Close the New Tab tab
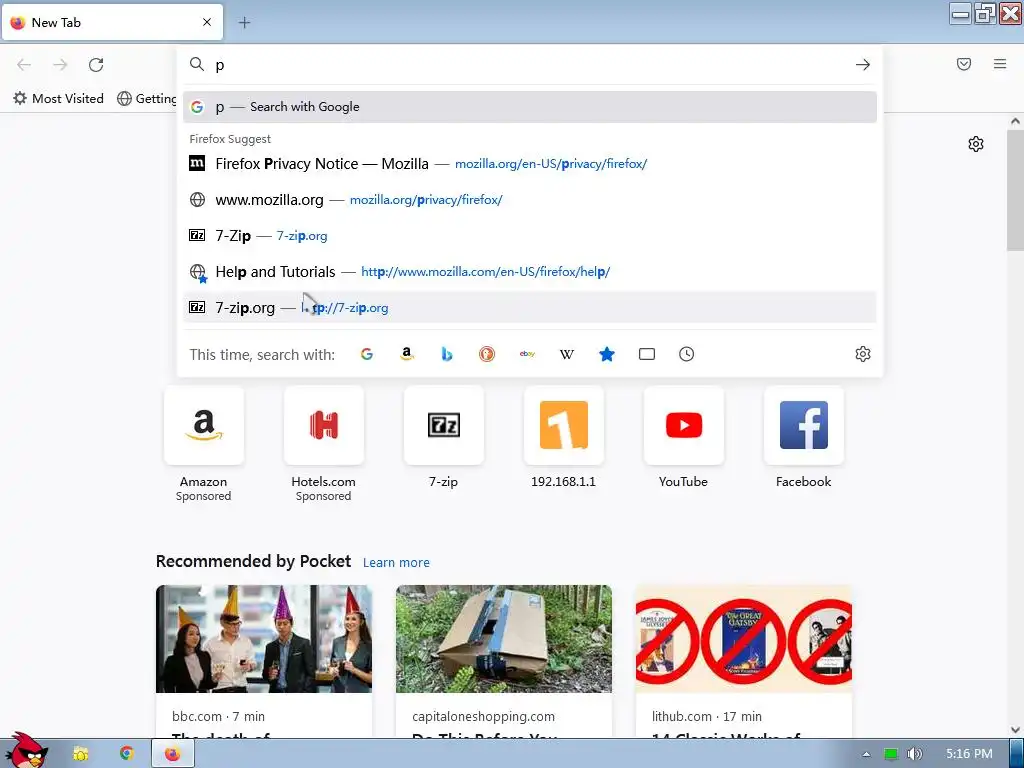The height and width of the screenshot is (768, 1024). pyautogui.click(x=207, y=22)
